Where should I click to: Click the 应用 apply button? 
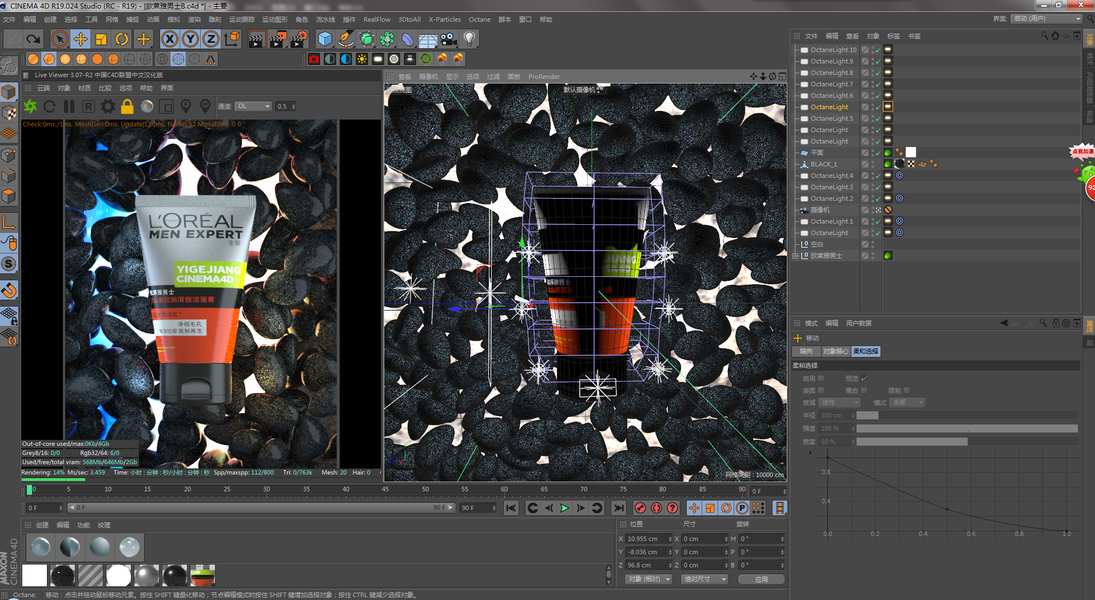(x=762, y=579)
